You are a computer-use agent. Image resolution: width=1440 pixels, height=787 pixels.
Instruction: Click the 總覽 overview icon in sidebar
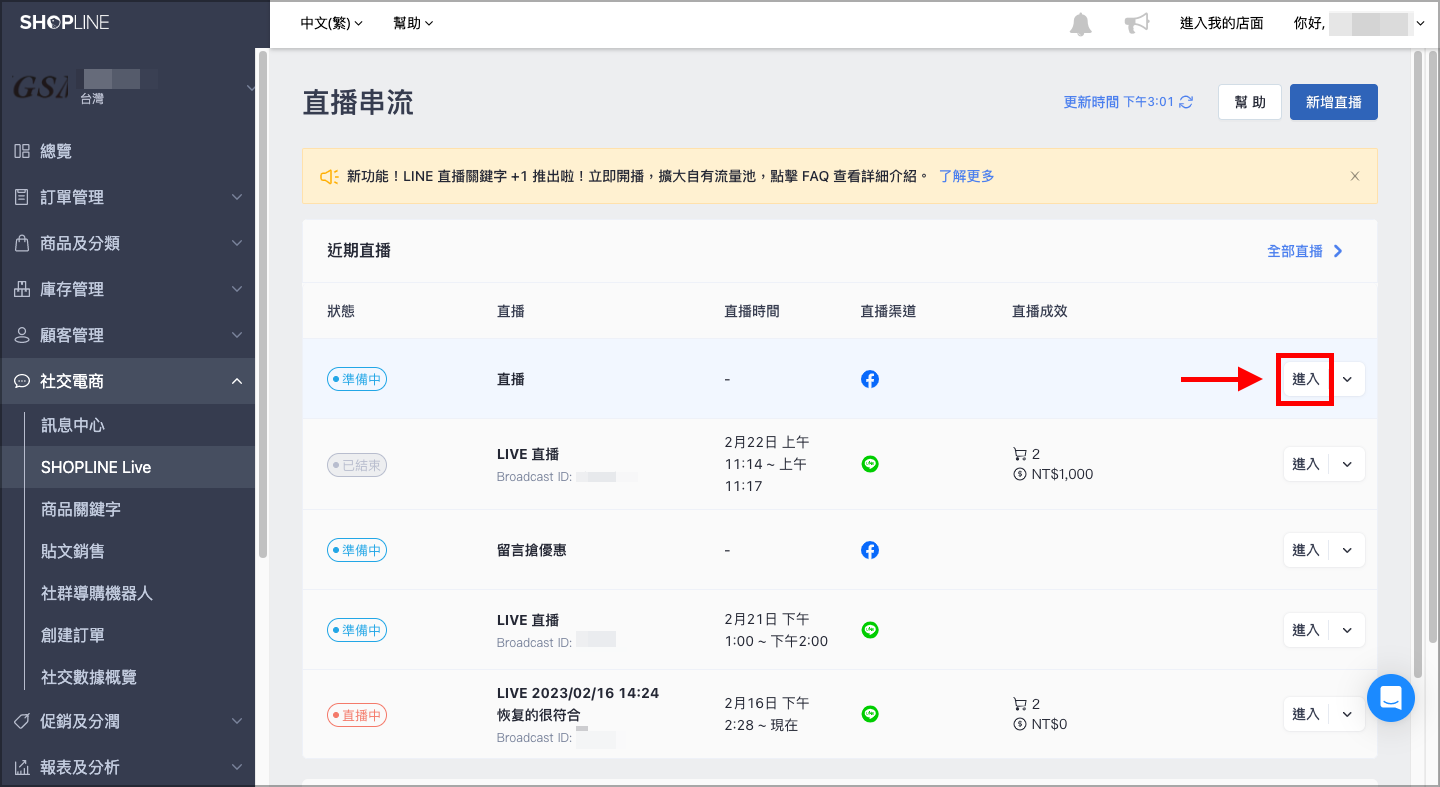(21, 151)
